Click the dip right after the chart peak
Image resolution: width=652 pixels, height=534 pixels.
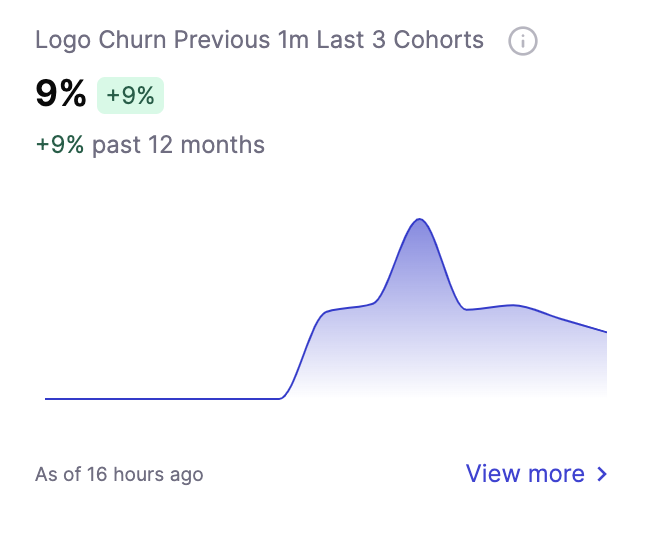click(x=466, y=309)
